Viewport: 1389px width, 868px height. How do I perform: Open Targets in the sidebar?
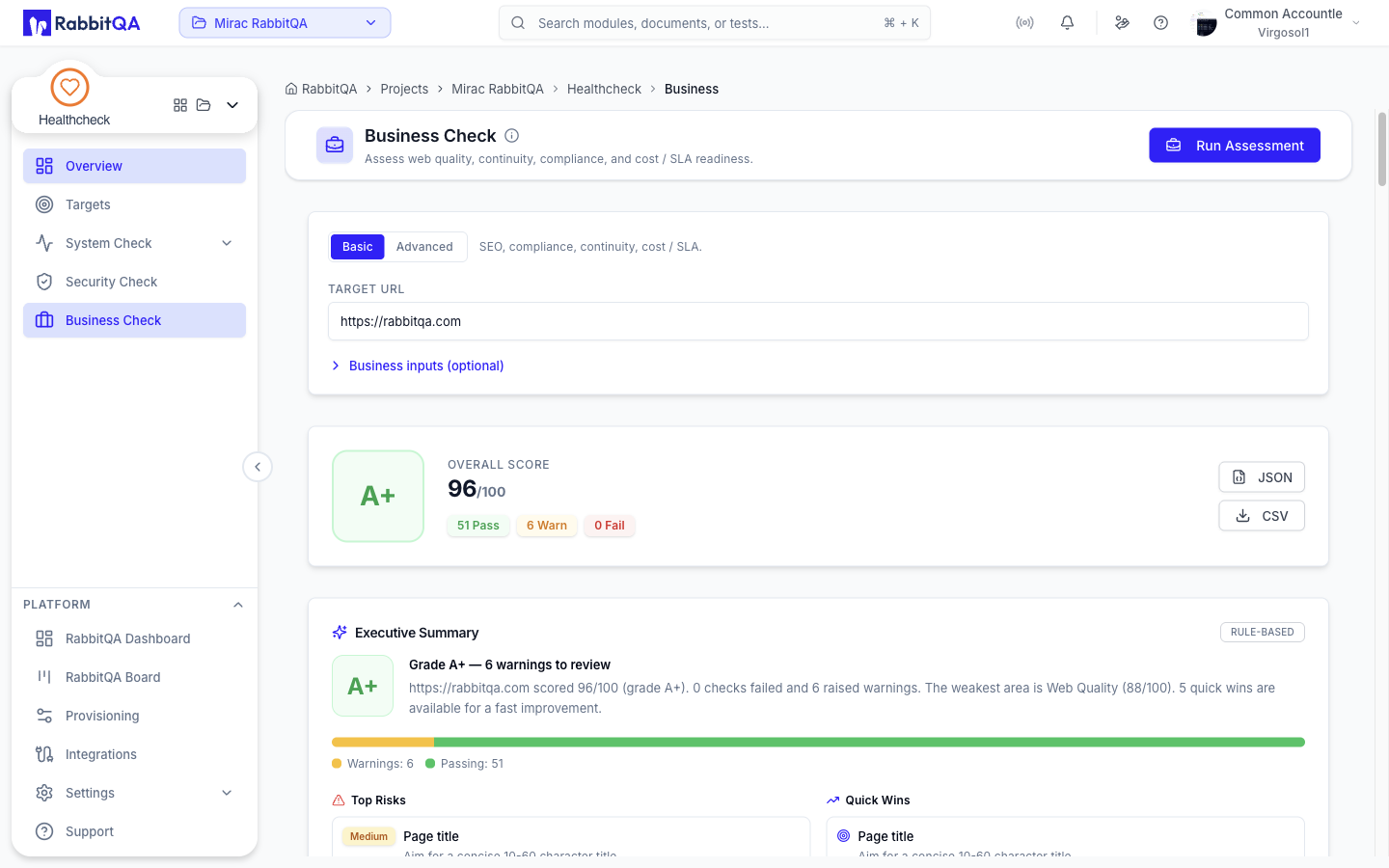click(x=134, y=204)
